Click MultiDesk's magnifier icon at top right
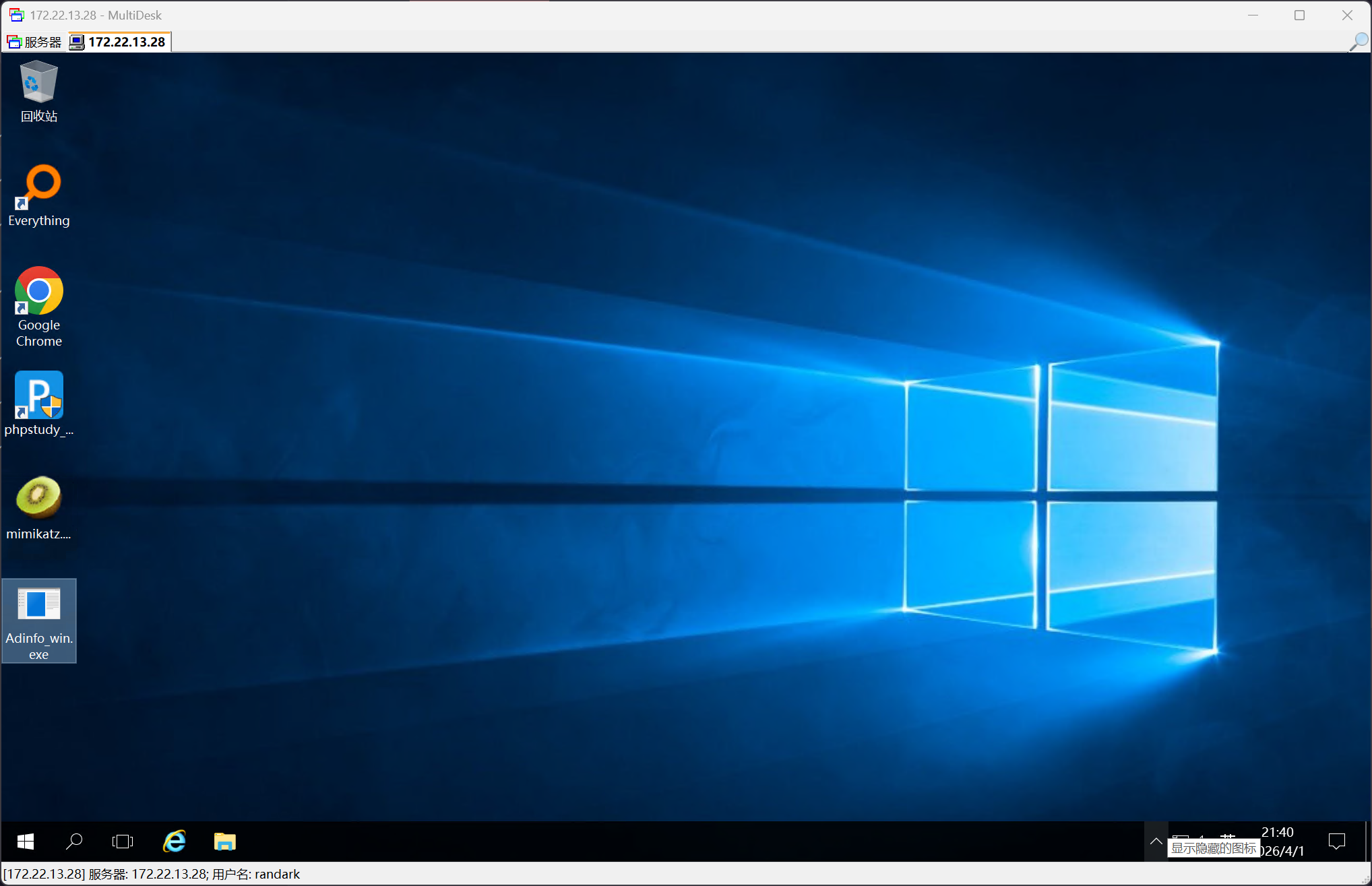The image size is (1372, 886). [1359, 42]
